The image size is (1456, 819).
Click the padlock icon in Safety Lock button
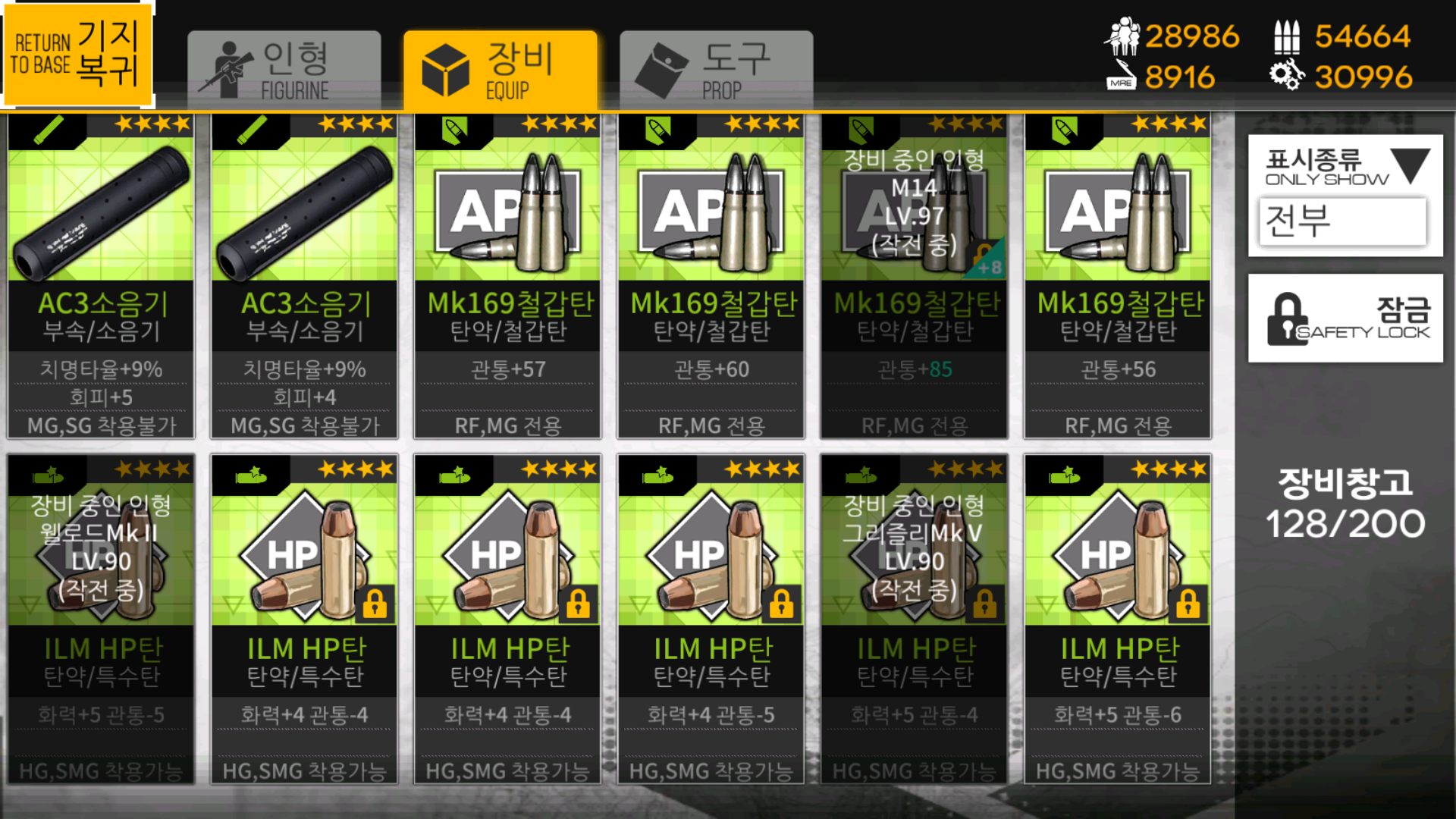1288,319
